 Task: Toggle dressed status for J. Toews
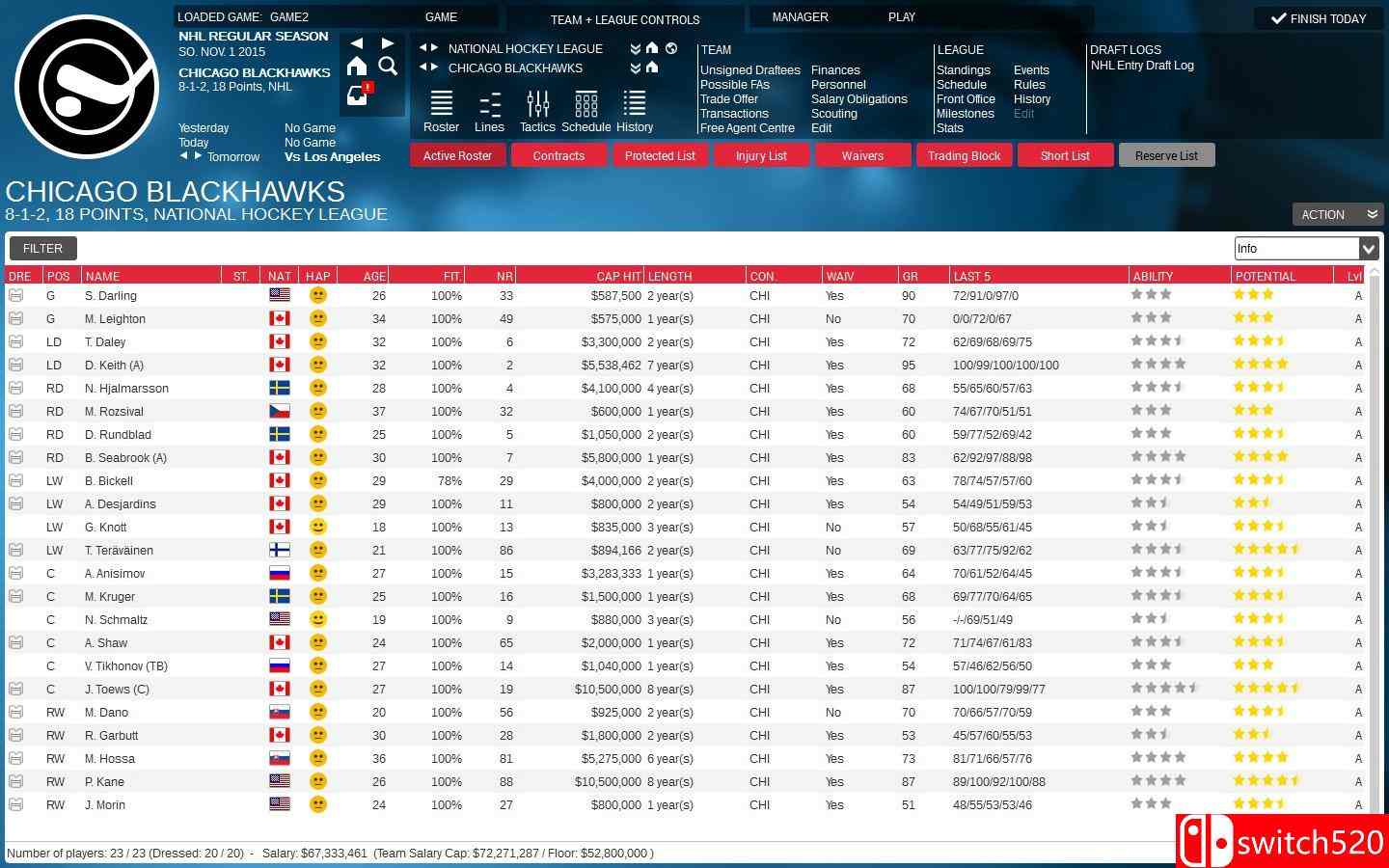coord(16,689)
